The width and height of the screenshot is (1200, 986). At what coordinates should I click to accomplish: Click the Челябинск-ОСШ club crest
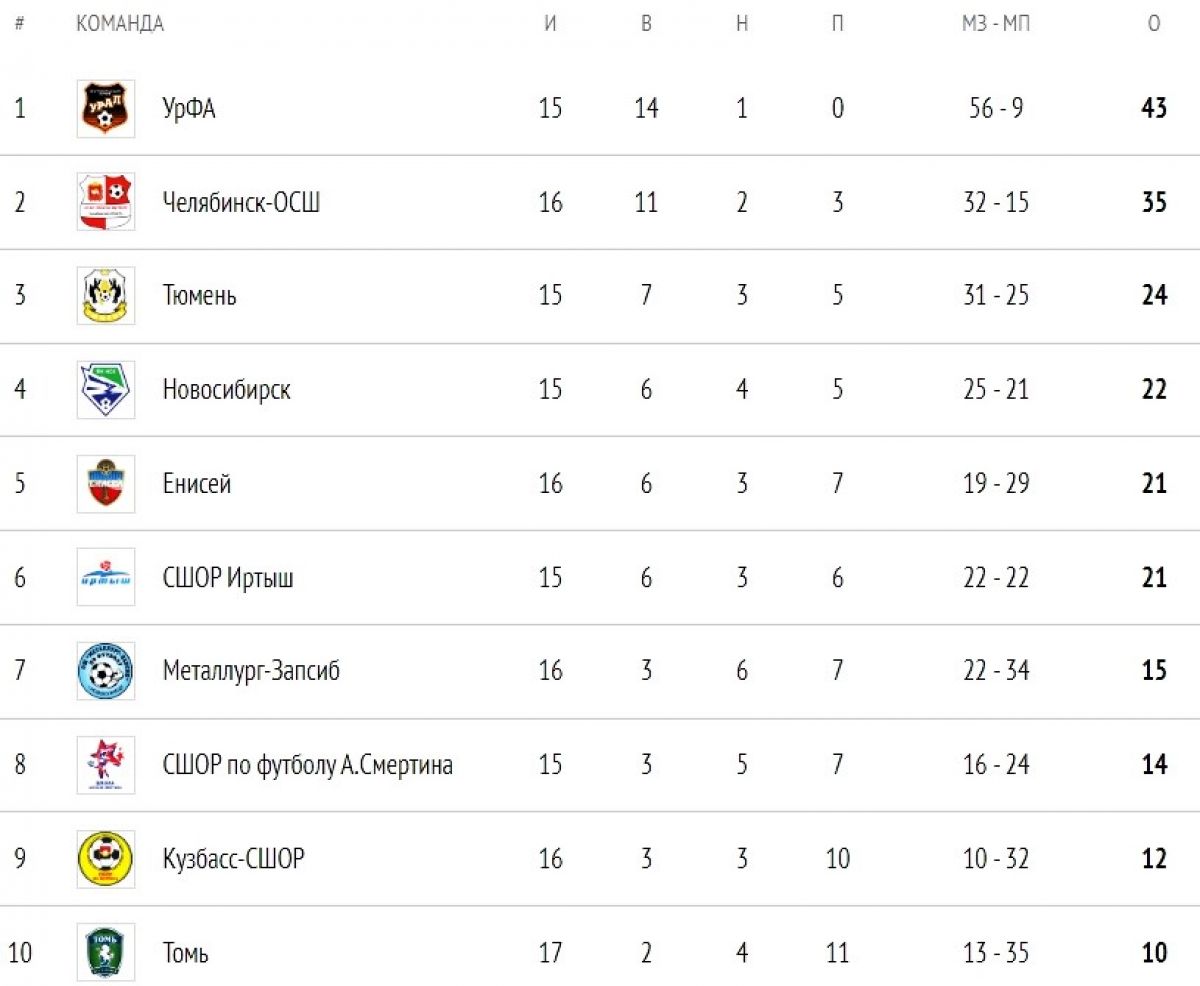[x=106, y=202]
